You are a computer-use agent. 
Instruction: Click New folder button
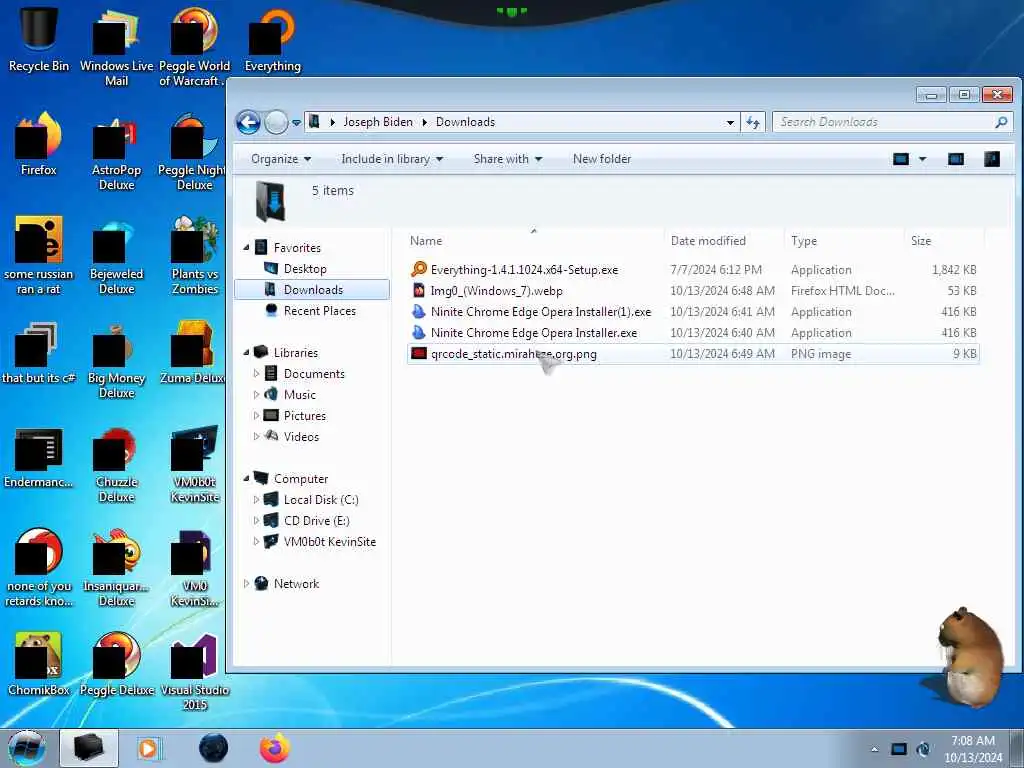(x=601, y=159)
